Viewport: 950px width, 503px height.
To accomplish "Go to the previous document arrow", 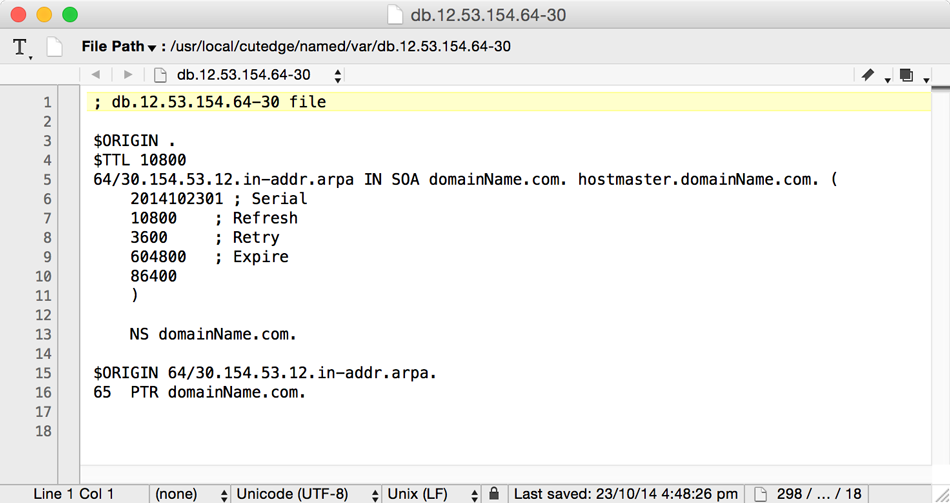I will (96, 75).
